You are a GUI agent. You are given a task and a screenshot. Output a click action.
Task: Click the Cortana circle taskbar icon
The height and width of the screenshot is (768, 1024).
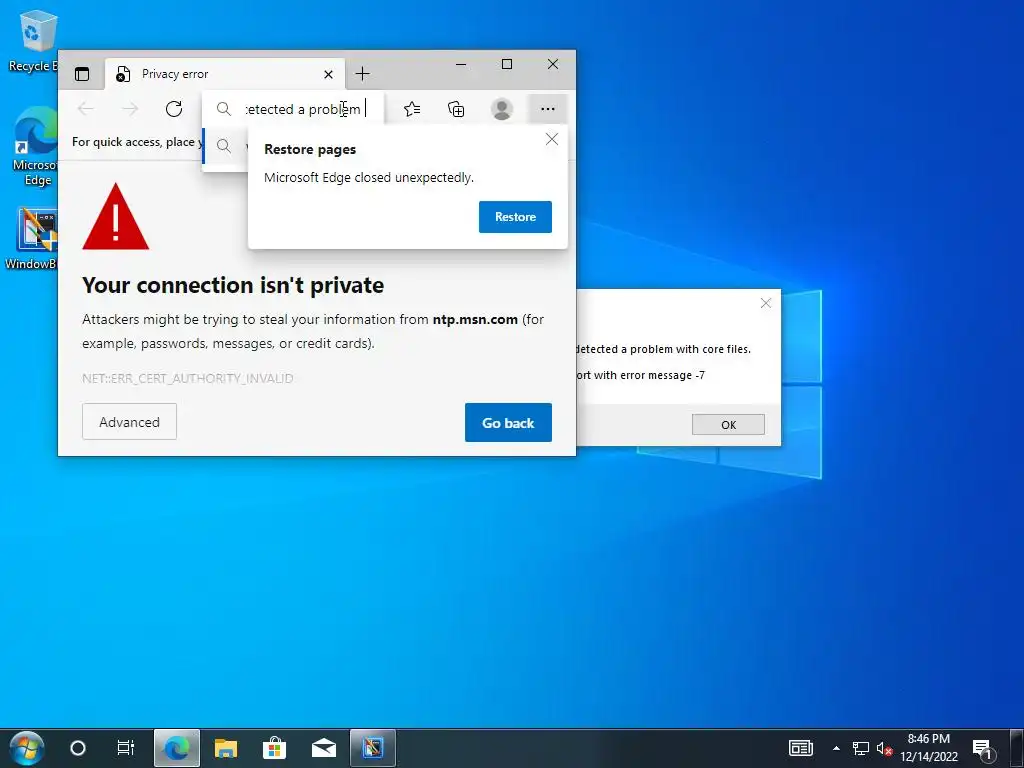click(x=78, y=748)
